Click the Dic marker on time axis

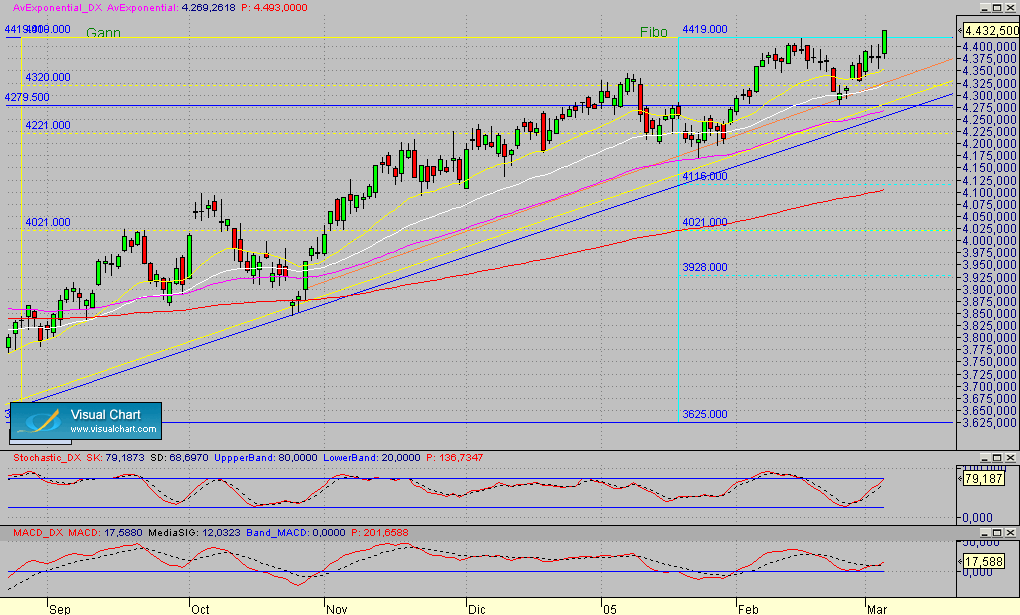point(477,609)
